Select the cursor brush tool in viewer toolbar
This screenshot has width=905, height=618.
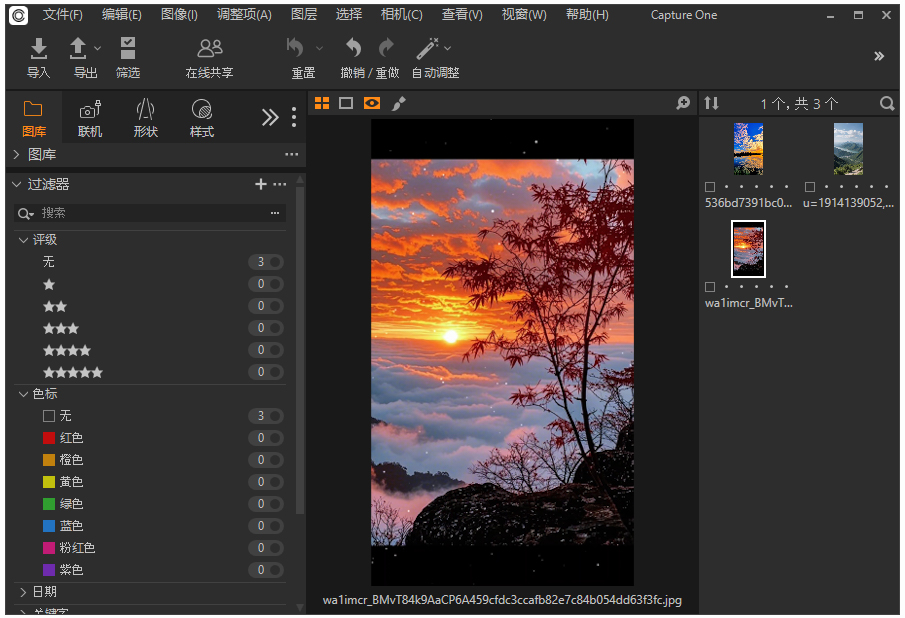click(x=398, y=103)
